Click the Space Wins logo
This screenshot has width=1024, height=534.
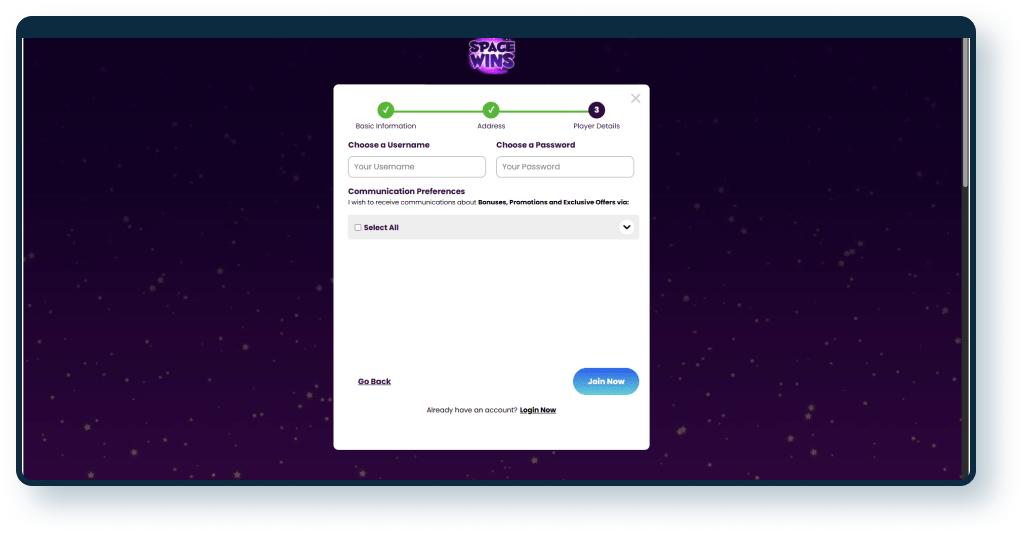pyautogui.click(x=491, y=56)
